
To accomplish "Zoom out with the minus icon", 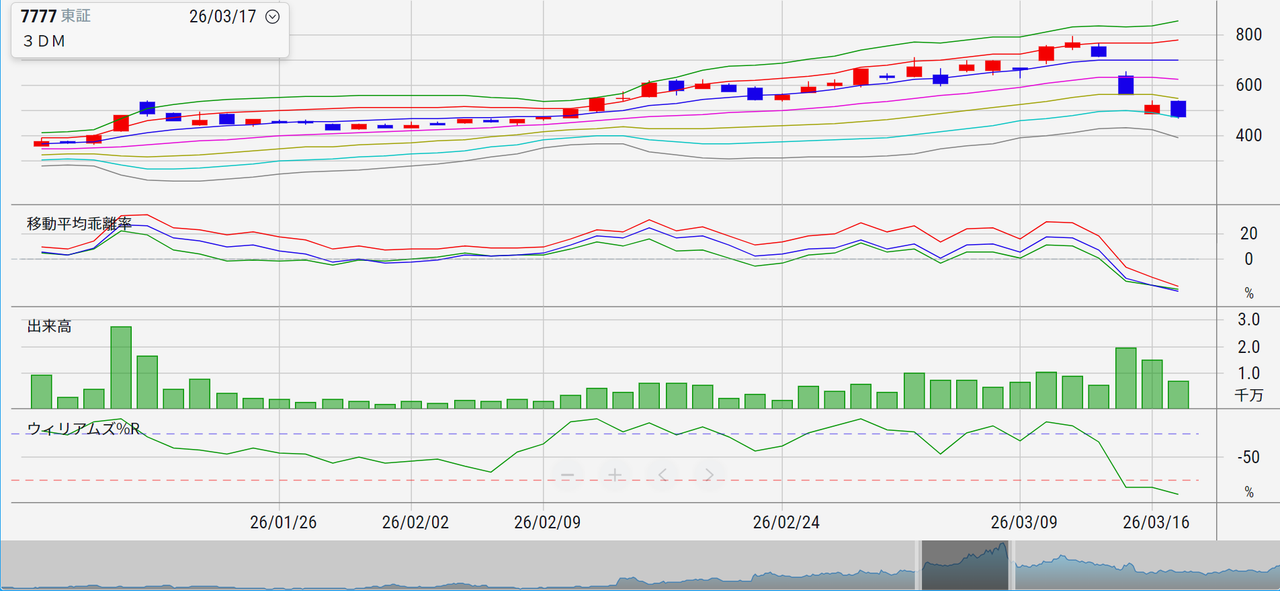I will click(567, 474).
